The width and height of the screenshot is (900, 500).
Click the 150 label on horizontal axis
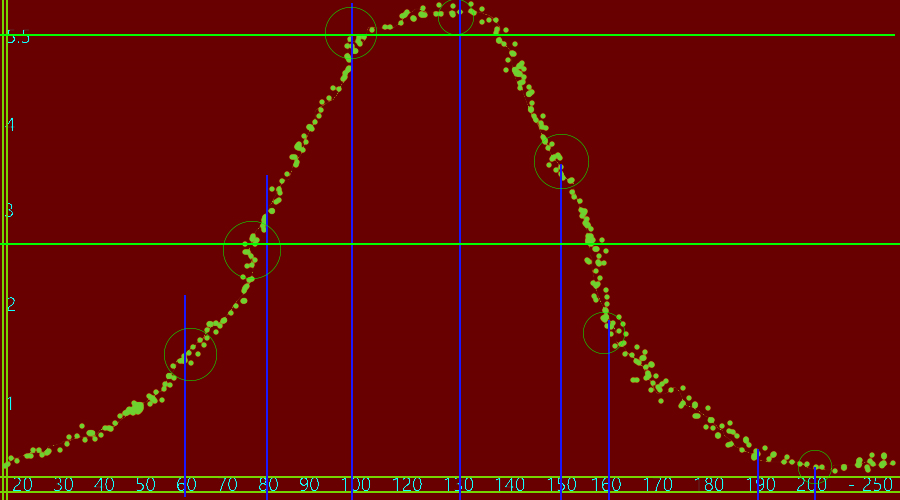pyautogui.click(x=561, y=485)
